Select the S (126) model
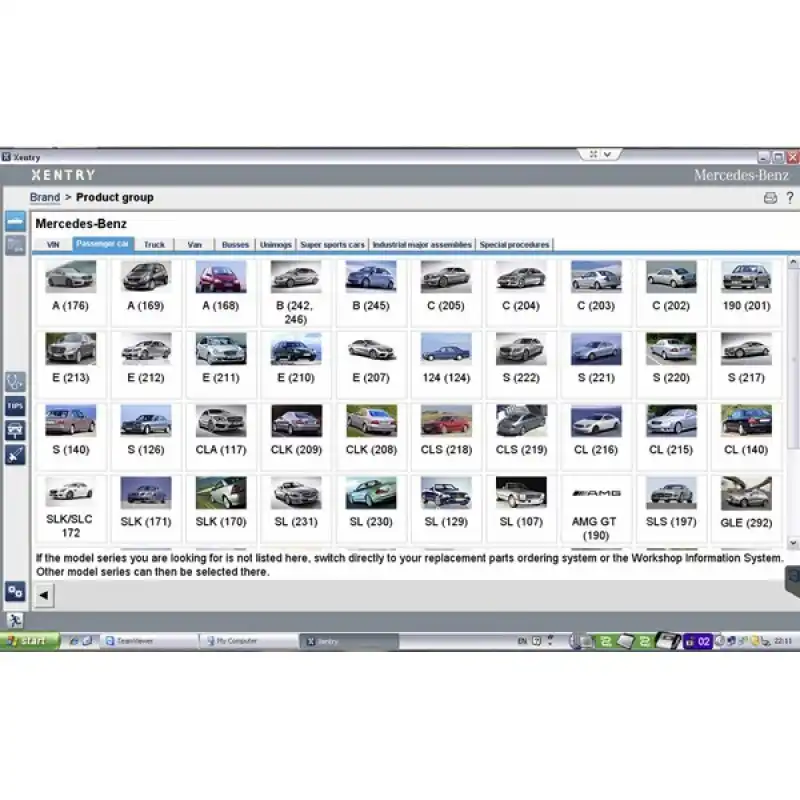 [145, 436]
